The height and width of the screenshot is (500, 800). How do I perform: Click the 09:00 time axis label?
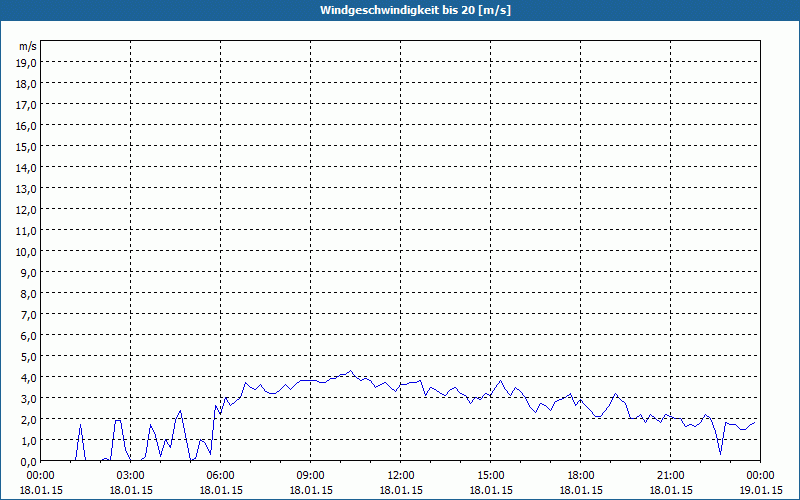(311, 476)
